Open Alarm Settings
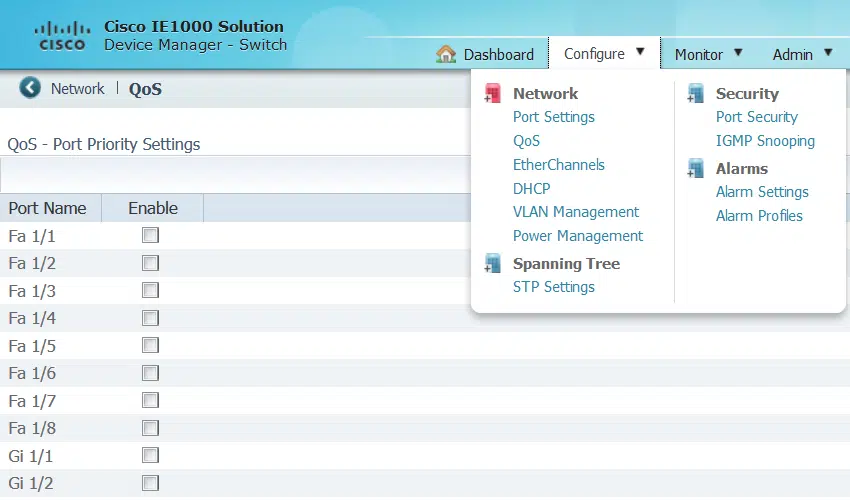This screenshot has height=500, width=850. coord(762,192)
